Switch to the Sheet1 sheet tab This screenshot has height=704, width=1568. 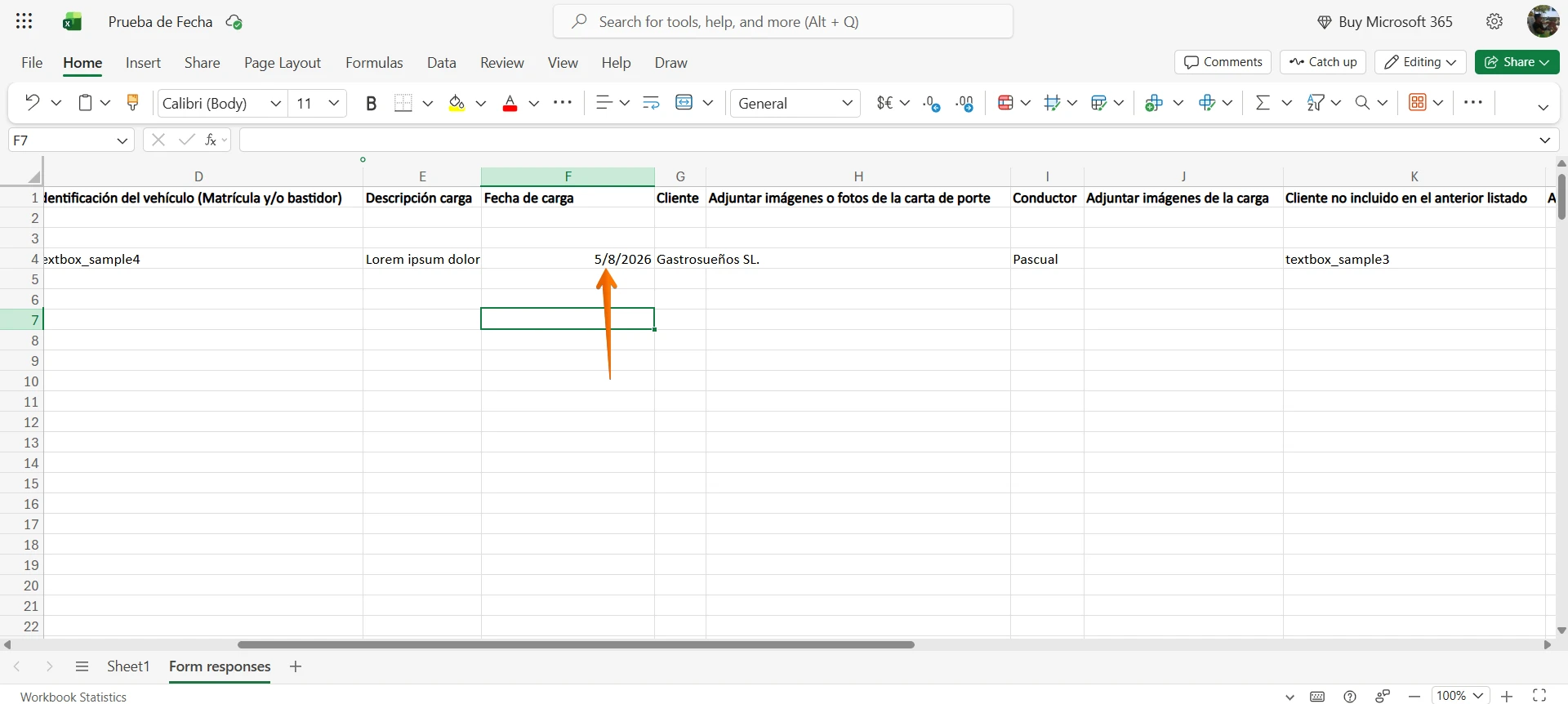click(x=128, y=666)
